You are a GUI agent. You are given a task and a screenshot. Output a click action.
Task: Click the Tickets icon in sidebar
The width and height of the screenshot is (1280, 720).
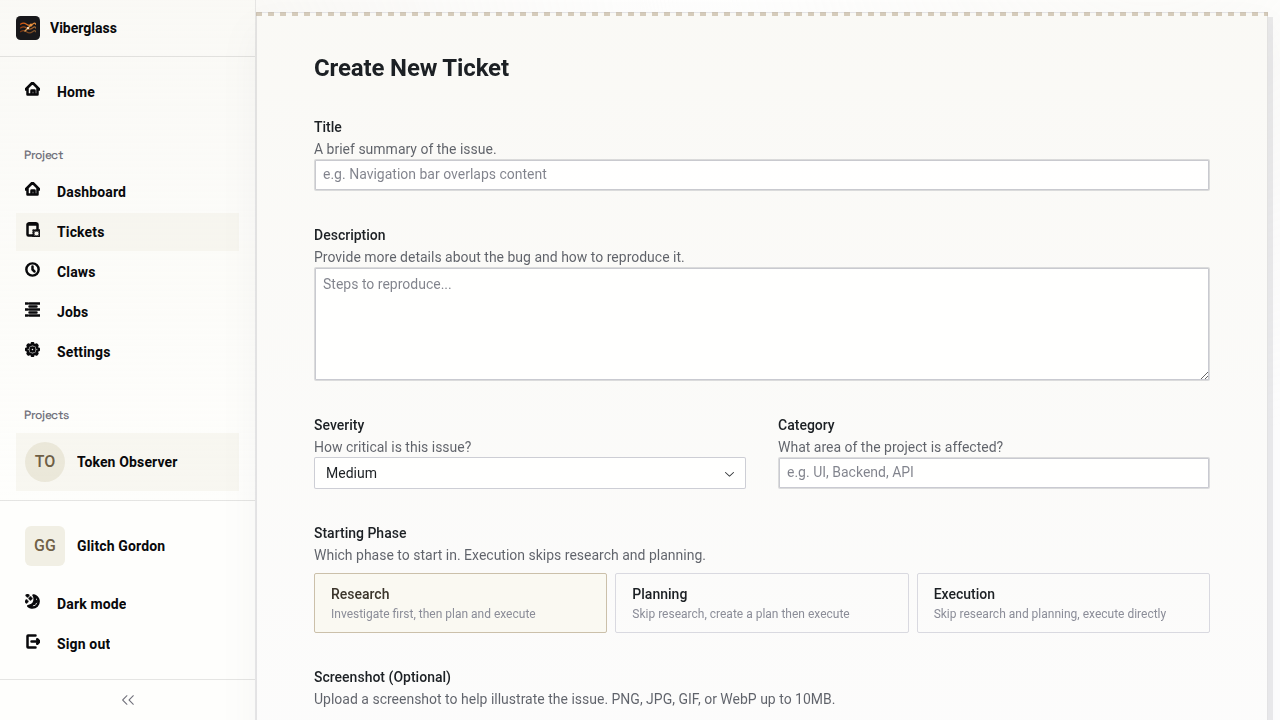coord(33,230)
